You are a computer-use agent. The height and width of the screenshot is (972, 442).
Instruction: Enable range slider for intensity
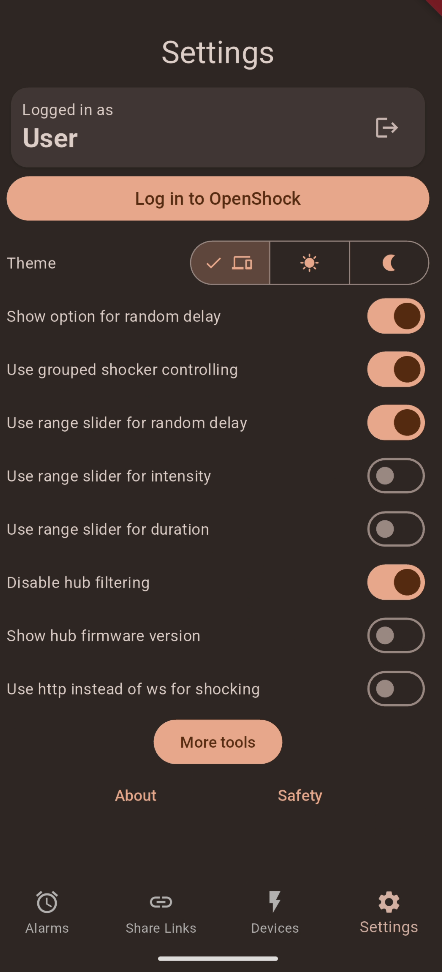point(396,476)
